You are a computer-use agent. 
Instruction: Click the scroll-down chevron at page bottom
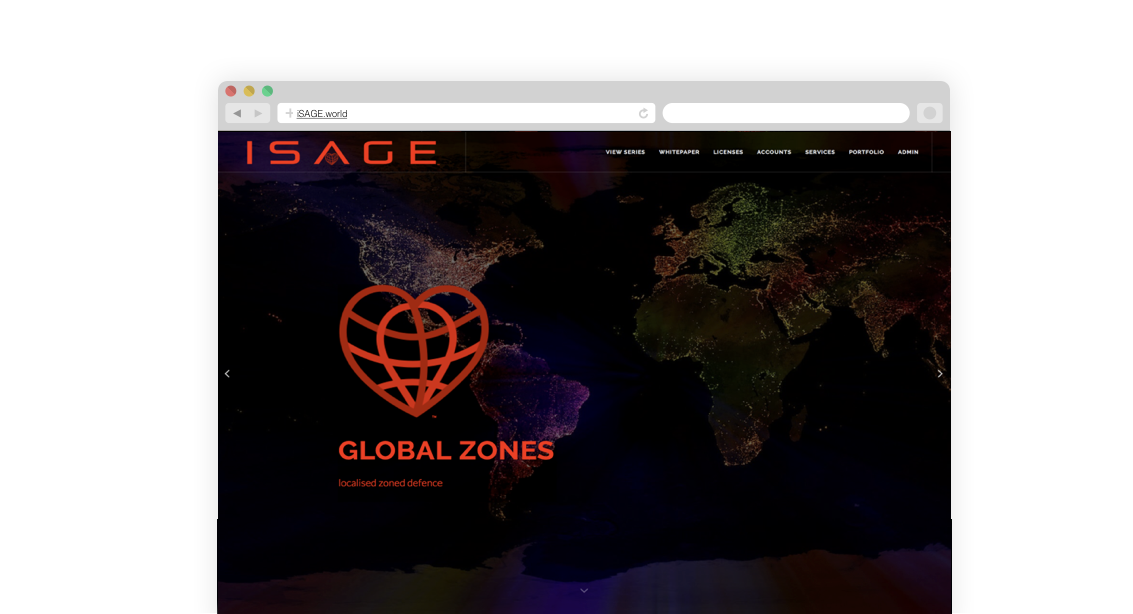click(584, 591)
